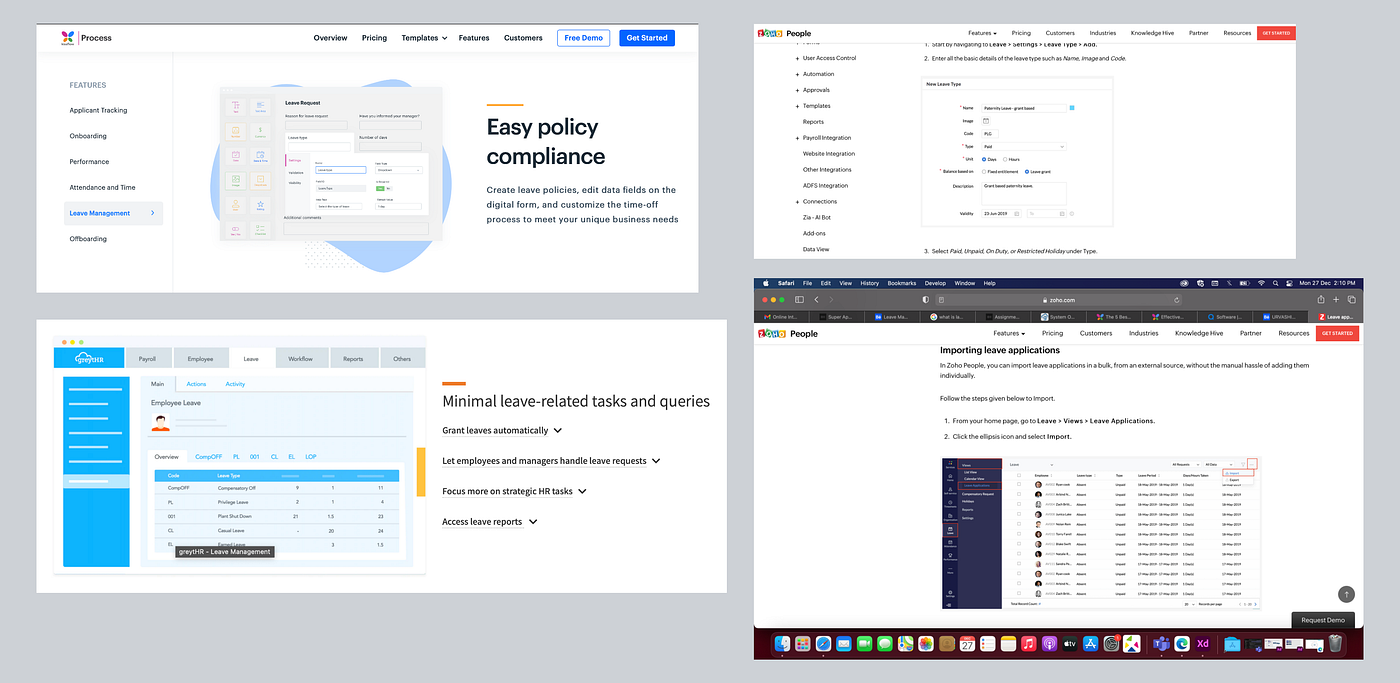This screenshot has height=683, width=1400.
Task: Click Kissflow's blue Get Started button
Action: [x=646, y=38]
